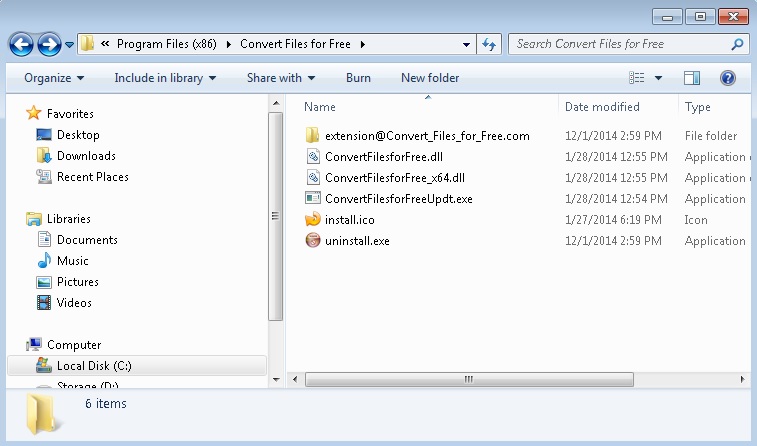Viewport: 757px width, 446px height.
Task: Create a New folder
Action: 430,78
